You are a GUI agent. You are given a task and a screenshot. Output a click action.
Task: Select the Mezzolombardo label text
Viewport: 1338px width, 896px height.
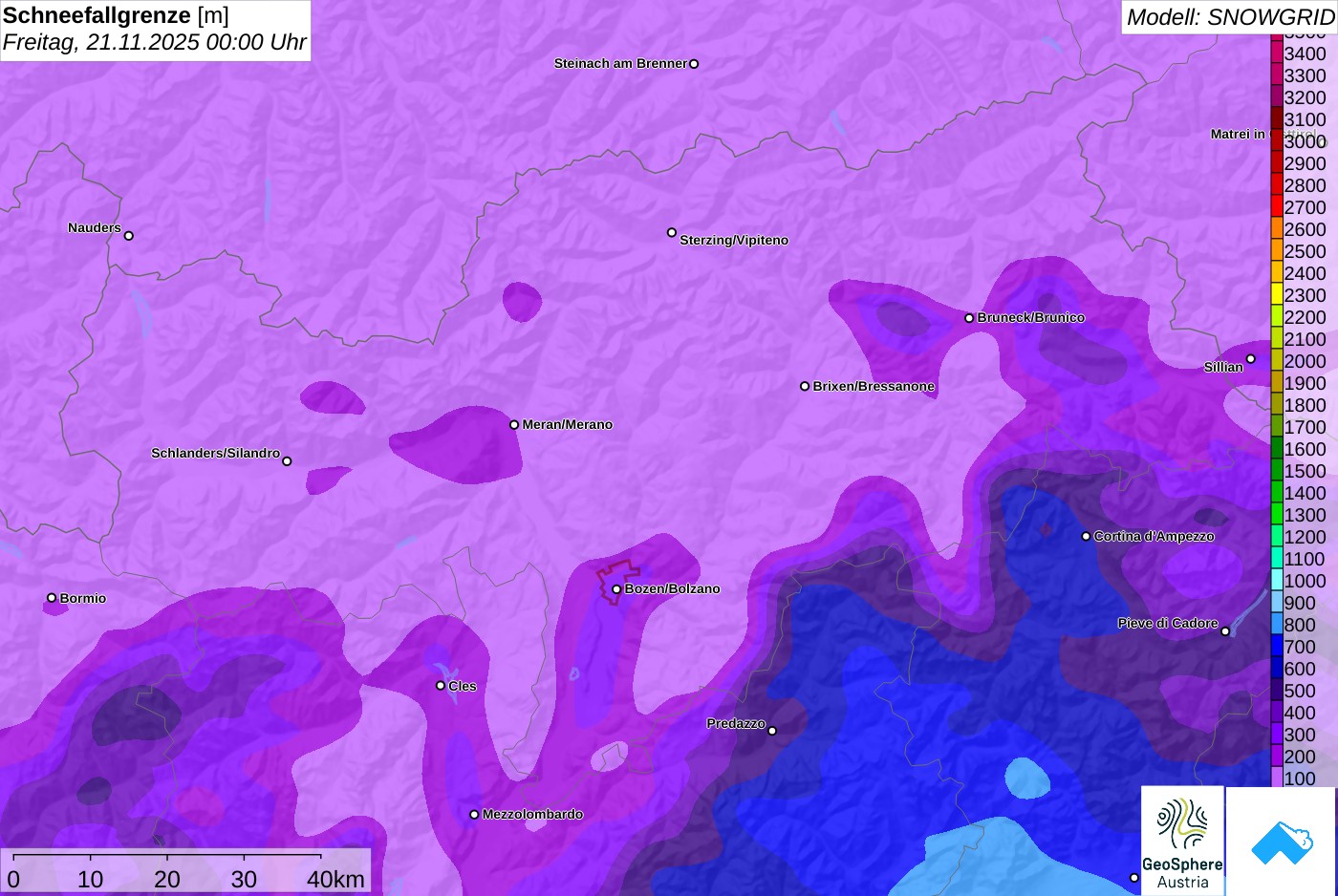(532, 815)
